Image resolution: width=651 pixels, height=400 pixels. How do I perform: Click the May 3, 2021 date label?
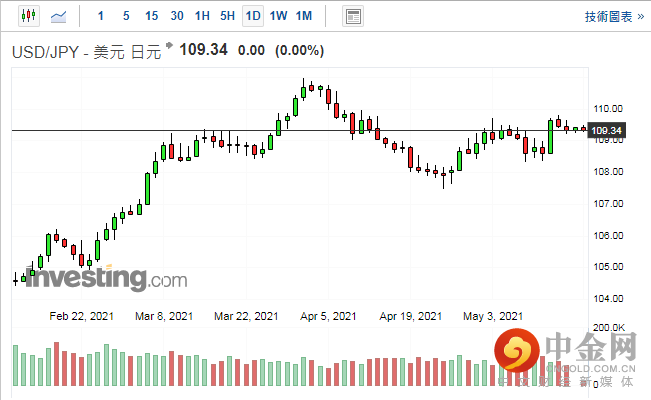click(x=493, y=317)
